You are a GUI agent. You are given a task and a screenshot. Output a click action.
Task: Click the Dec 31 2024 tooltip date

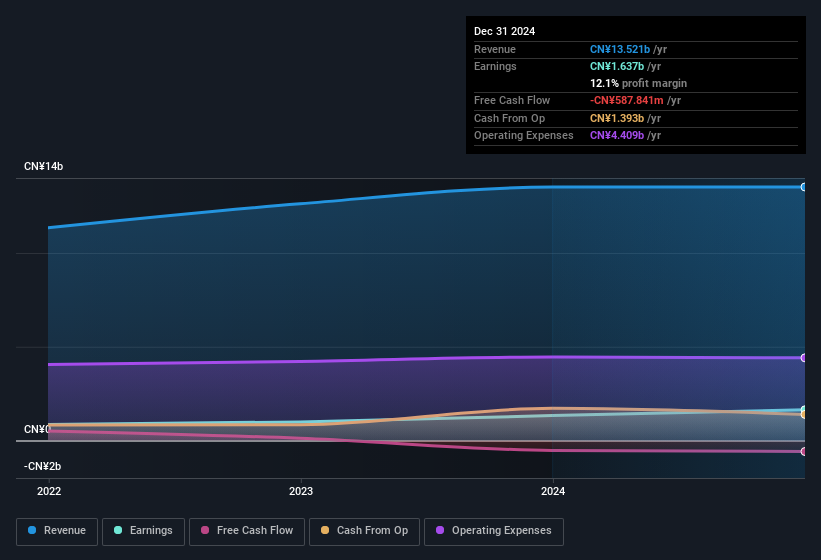coord(504,31)
